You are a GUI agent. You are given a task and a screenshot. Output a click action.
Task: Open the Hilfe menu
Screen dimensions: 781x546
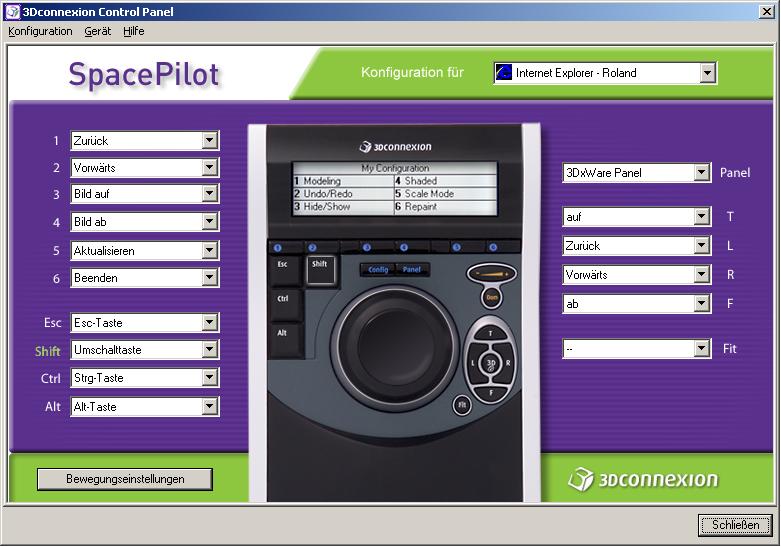pos(133,31)
